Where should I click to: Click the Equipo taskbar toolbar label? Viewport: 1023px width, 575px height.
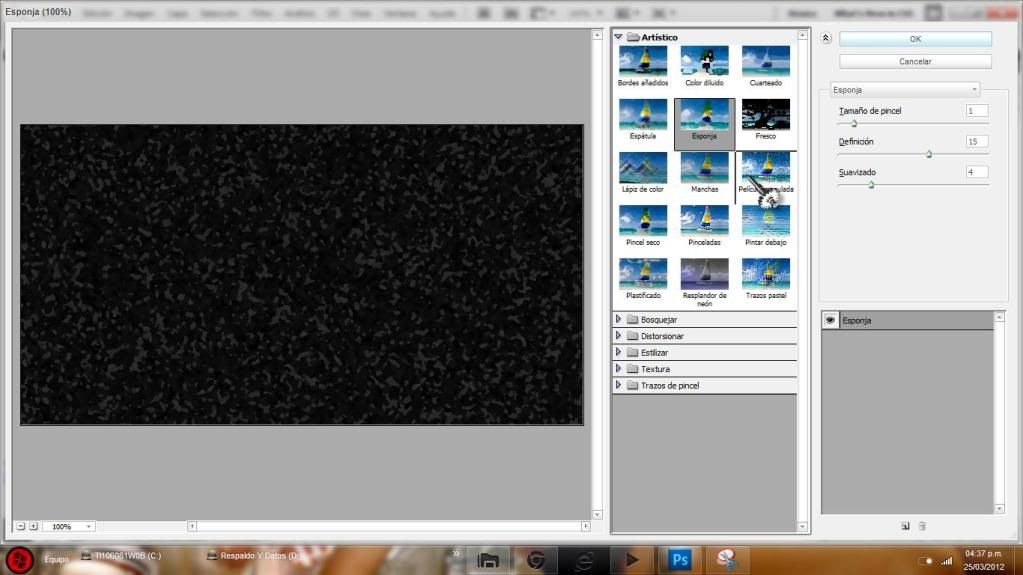(56, 559)
